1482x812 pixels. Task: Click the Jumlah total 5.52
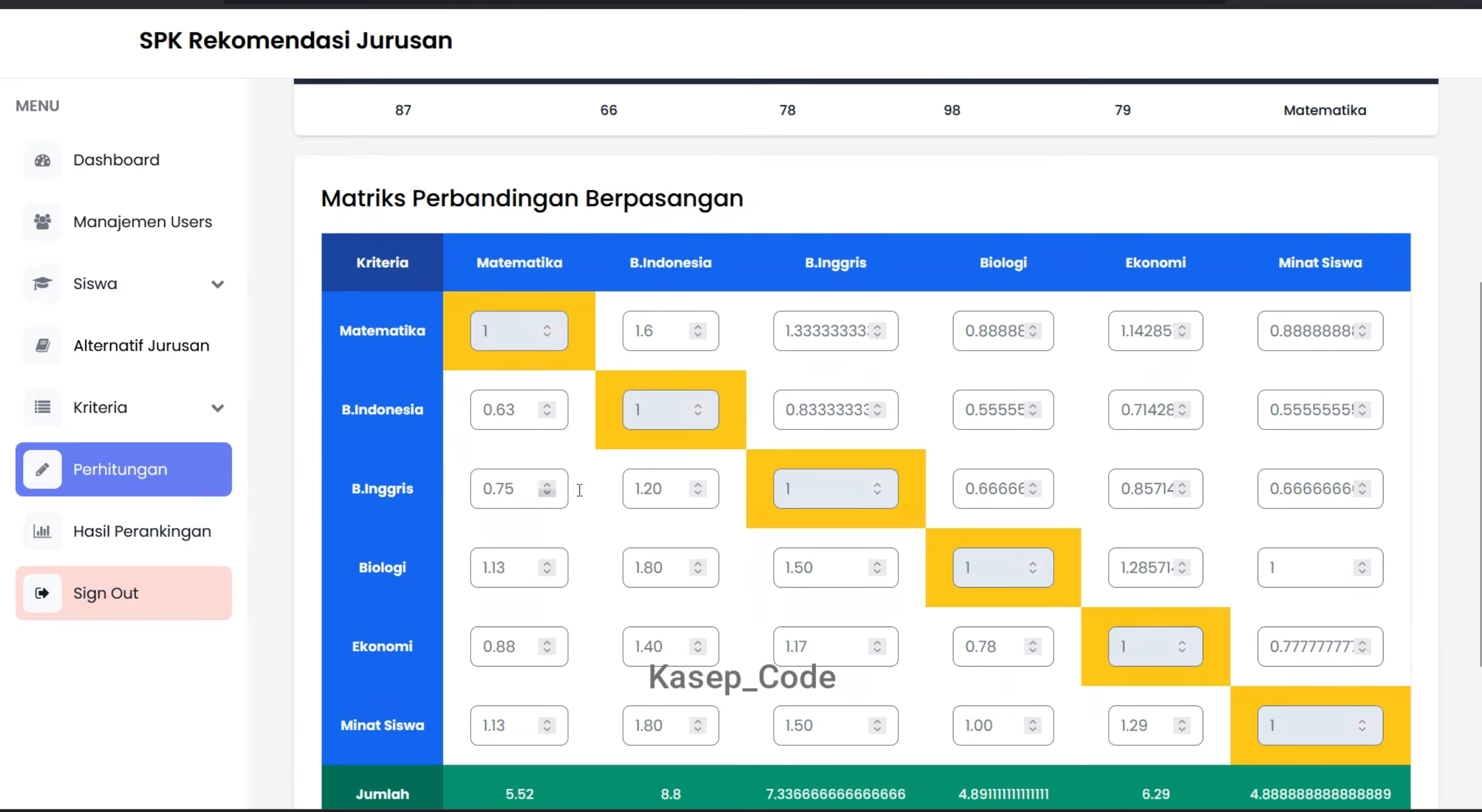[519, 794]
